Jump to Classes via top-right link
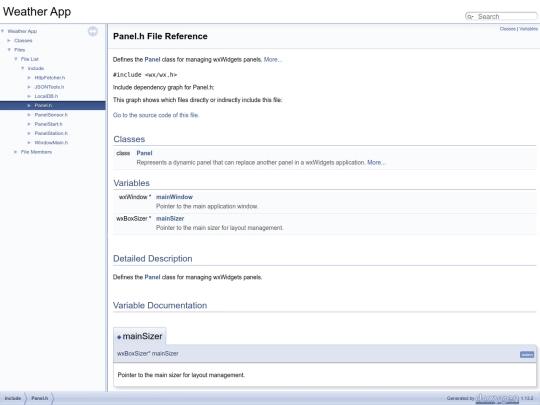540x405 pixels. coord(508,29)
